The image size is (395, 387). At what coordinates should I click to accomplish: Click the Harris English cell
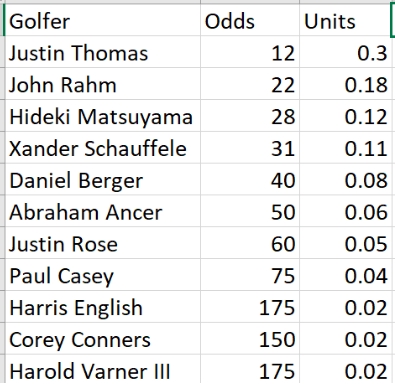coord(103,307)
